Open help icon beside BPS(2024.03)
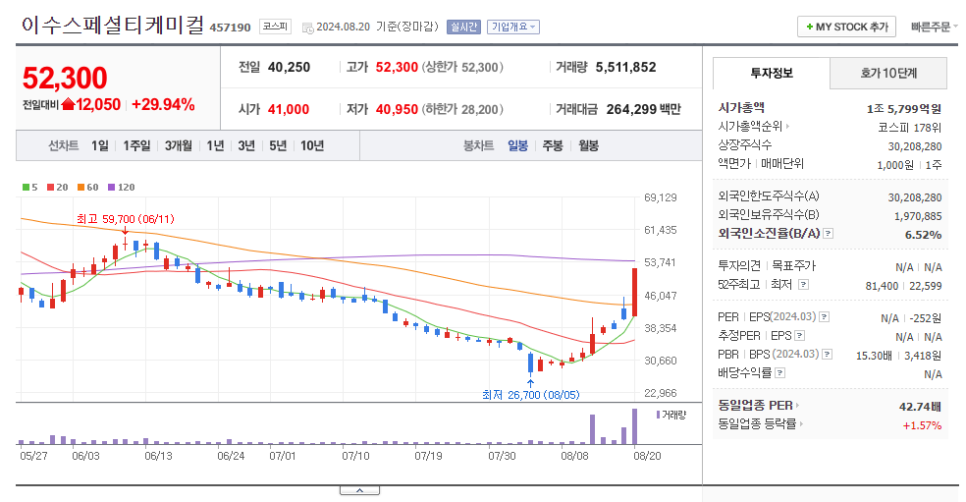 (x=827, y=354)
